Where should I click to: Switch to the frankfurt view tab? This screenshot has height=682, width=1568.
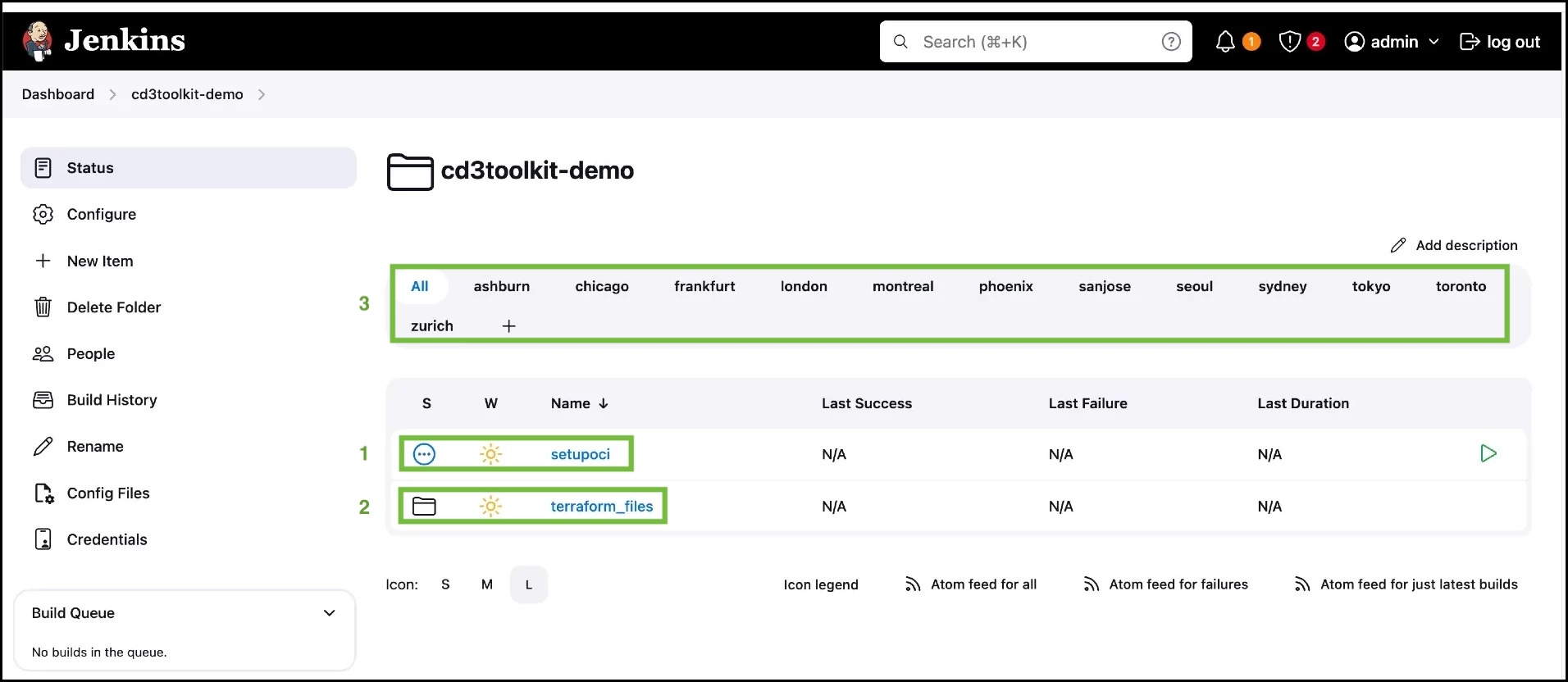pyautogui.click(x=704, y=286)
